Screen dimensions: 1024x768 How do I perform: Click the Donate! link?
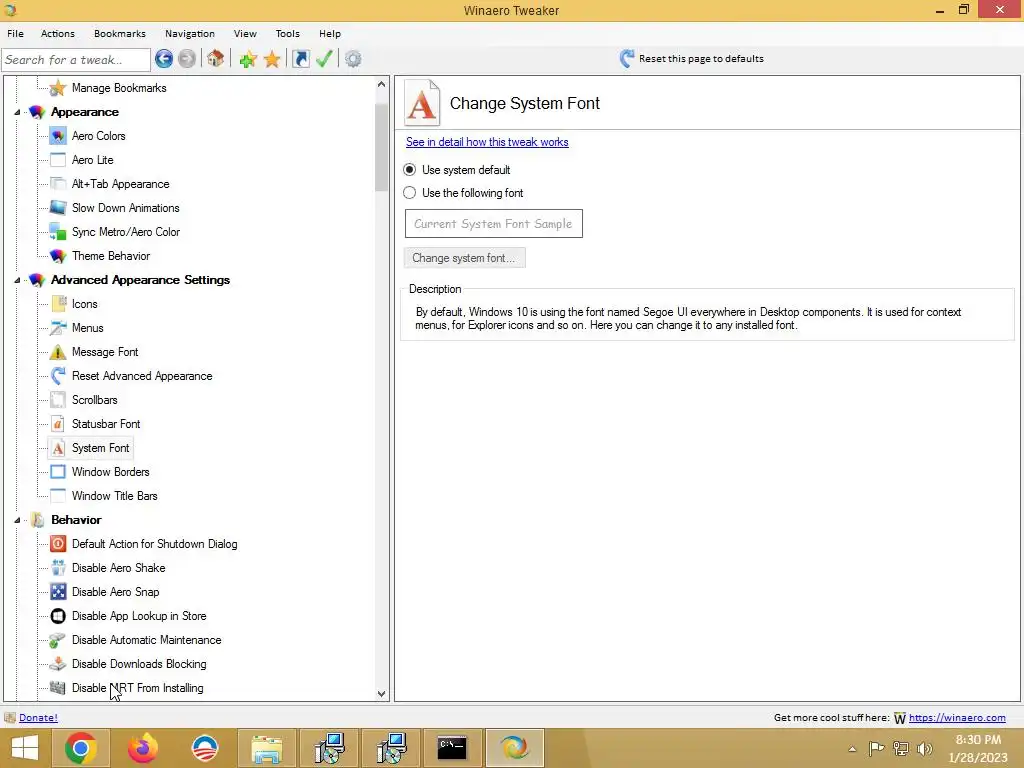click(x=39, y=718)
